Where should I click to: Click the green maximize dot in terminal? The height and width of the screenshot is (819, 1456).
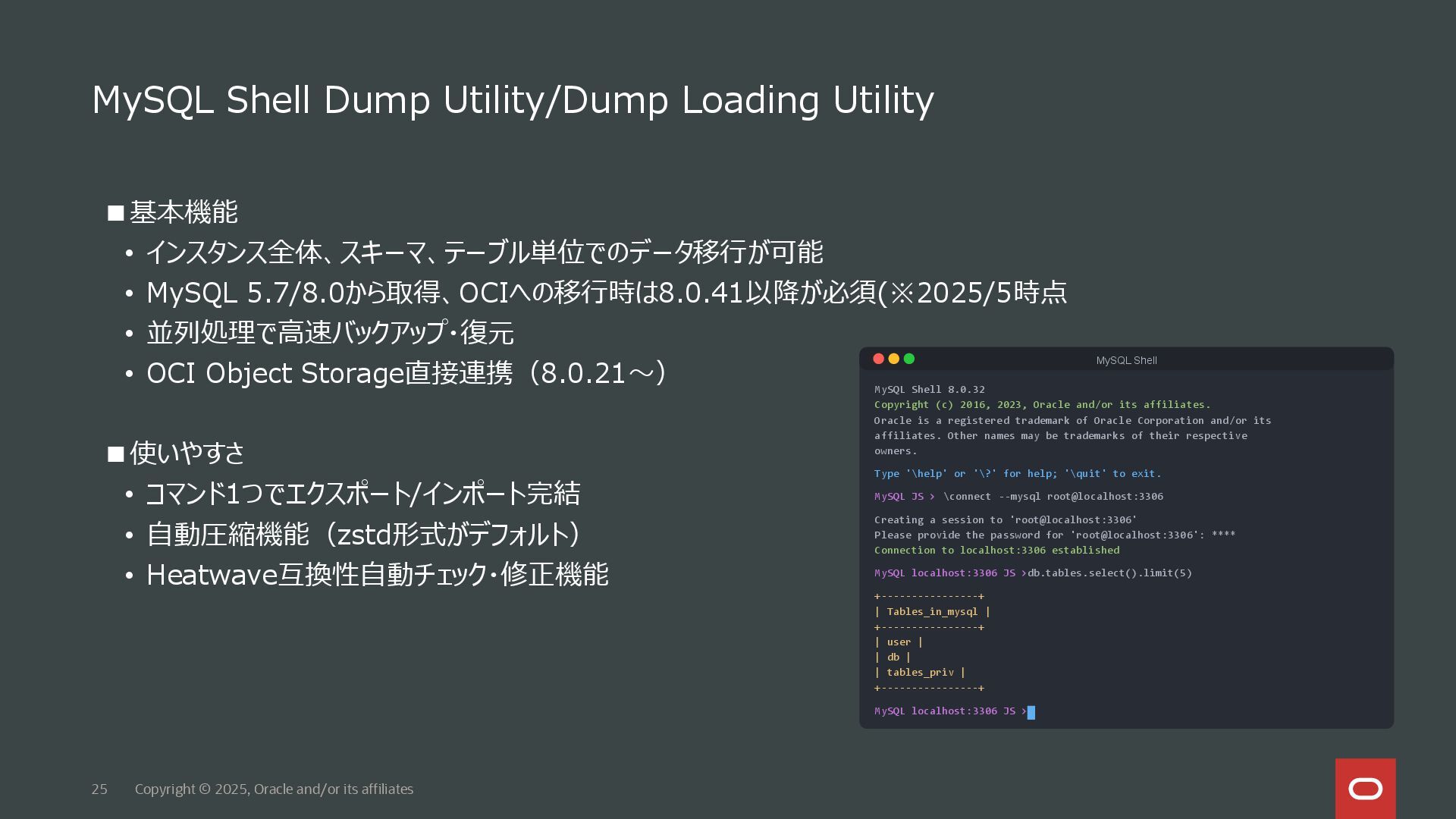point(909,359)
